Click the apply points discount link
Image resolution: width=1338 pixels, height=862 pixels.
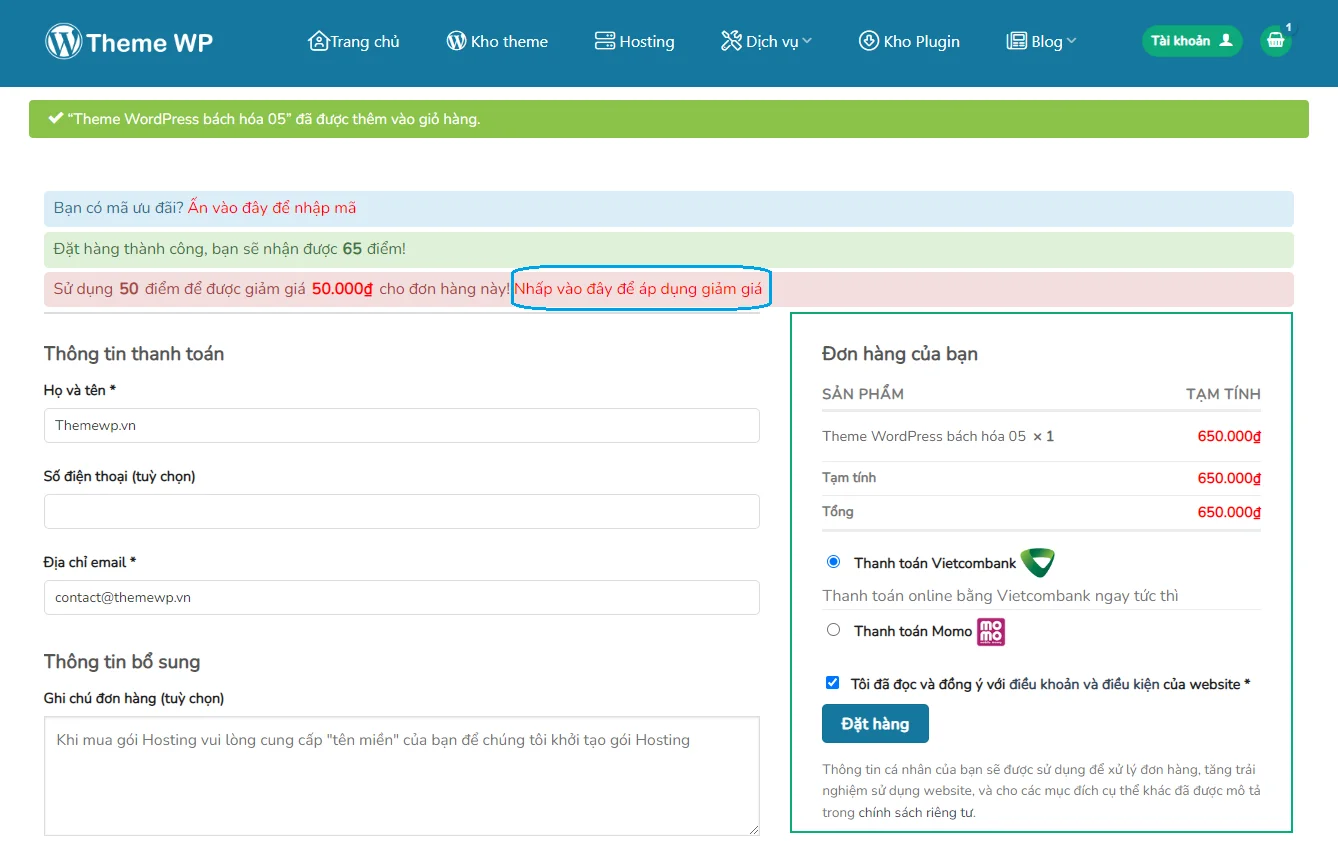coord(638,289)
